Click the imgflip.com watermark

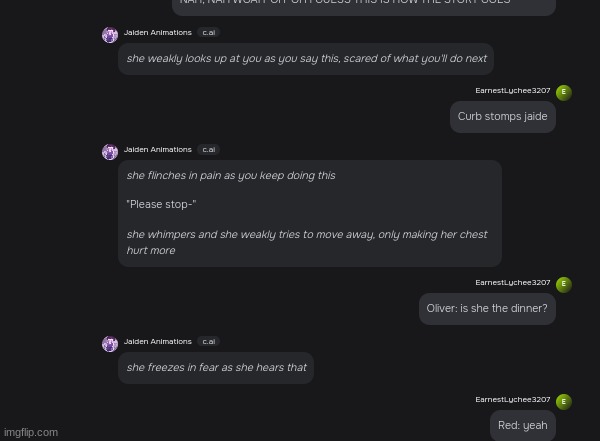(x=31, y=432)
